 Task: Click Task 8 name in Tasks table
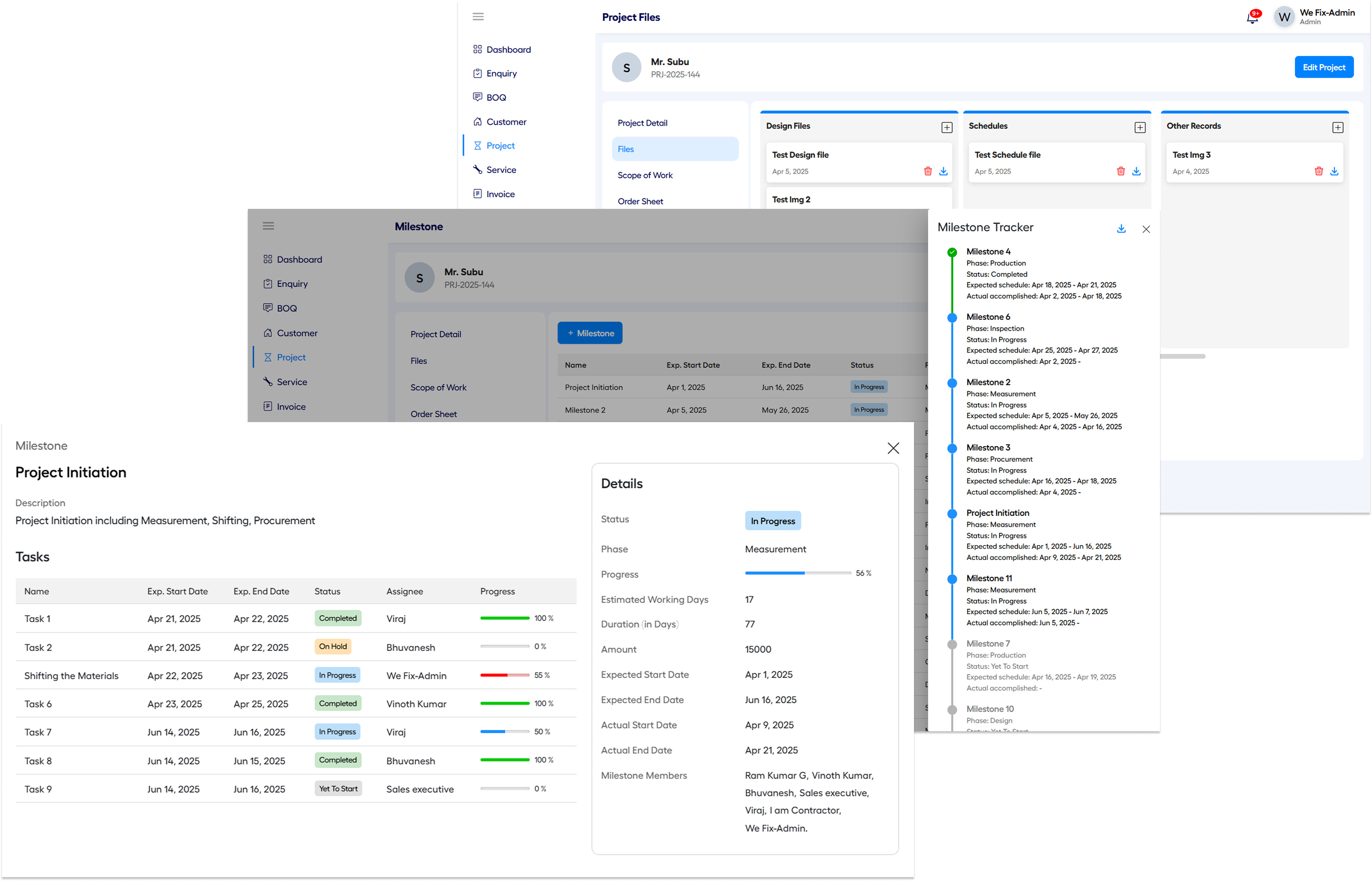pos(38,761)
